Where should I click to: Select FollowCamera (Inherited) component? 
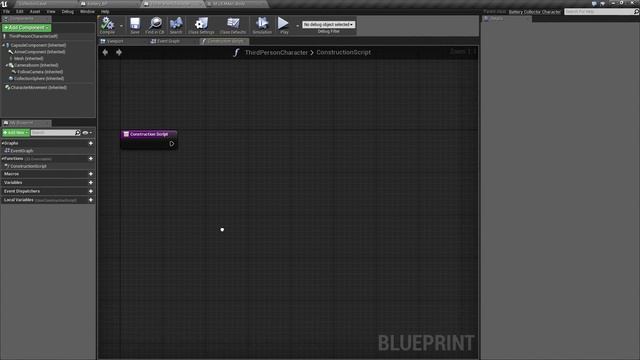(40, 72)
